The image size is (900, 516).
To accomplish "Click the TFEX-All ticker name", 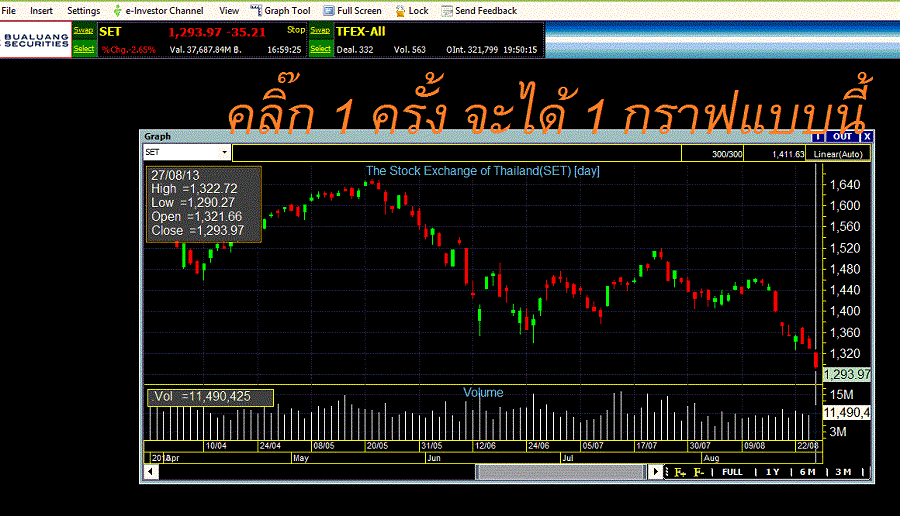I will click(x=360, y=32).
